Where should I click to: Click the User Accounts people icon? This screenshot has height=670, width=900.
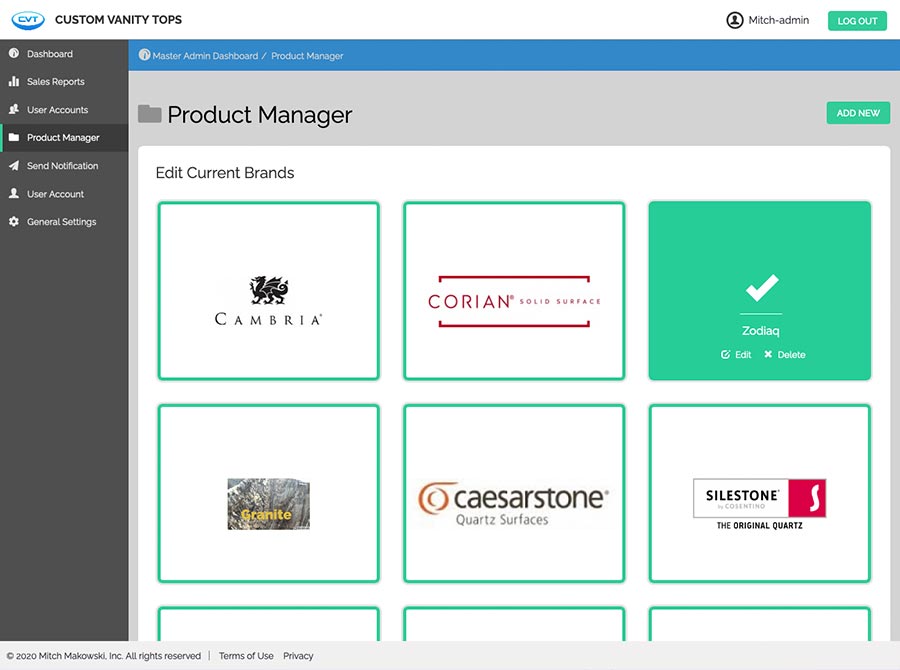pos(14,109)
